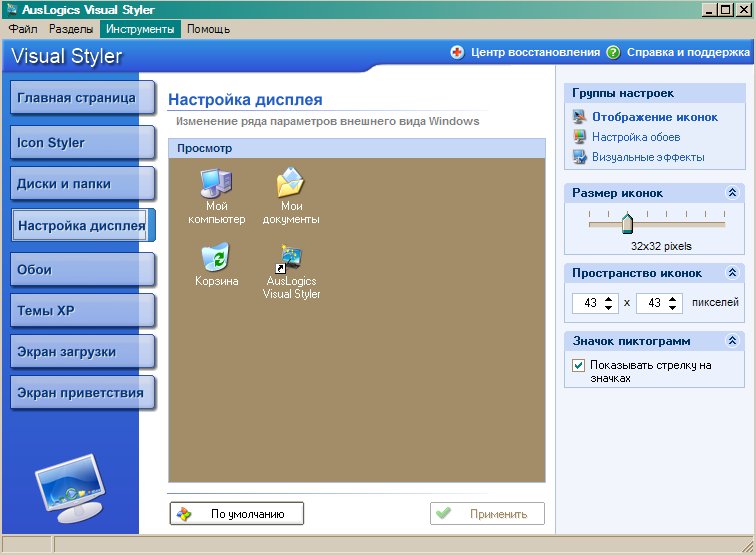Open the Инструменты menu
The width and height of the screenshot is (756, 555).
(140, 29)
